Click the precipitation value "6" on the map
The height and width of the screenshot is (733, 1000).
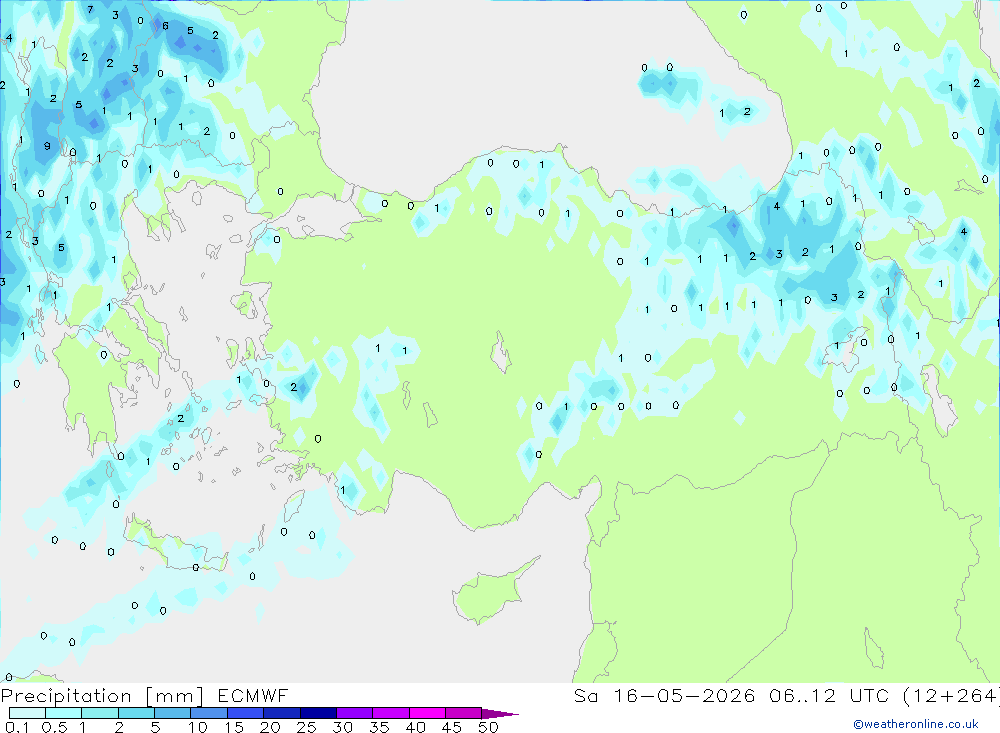pyautogui.click(x=165, y=26)
